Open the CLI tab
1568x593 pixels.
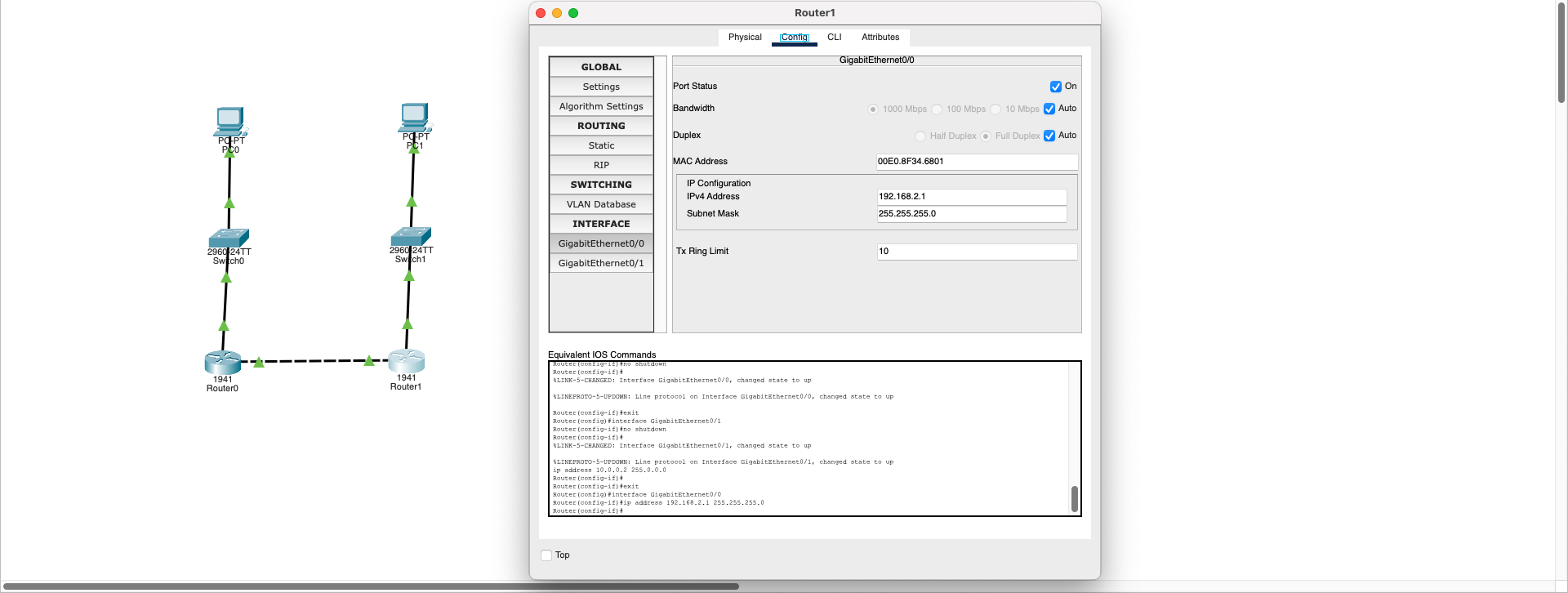(835, 38)
